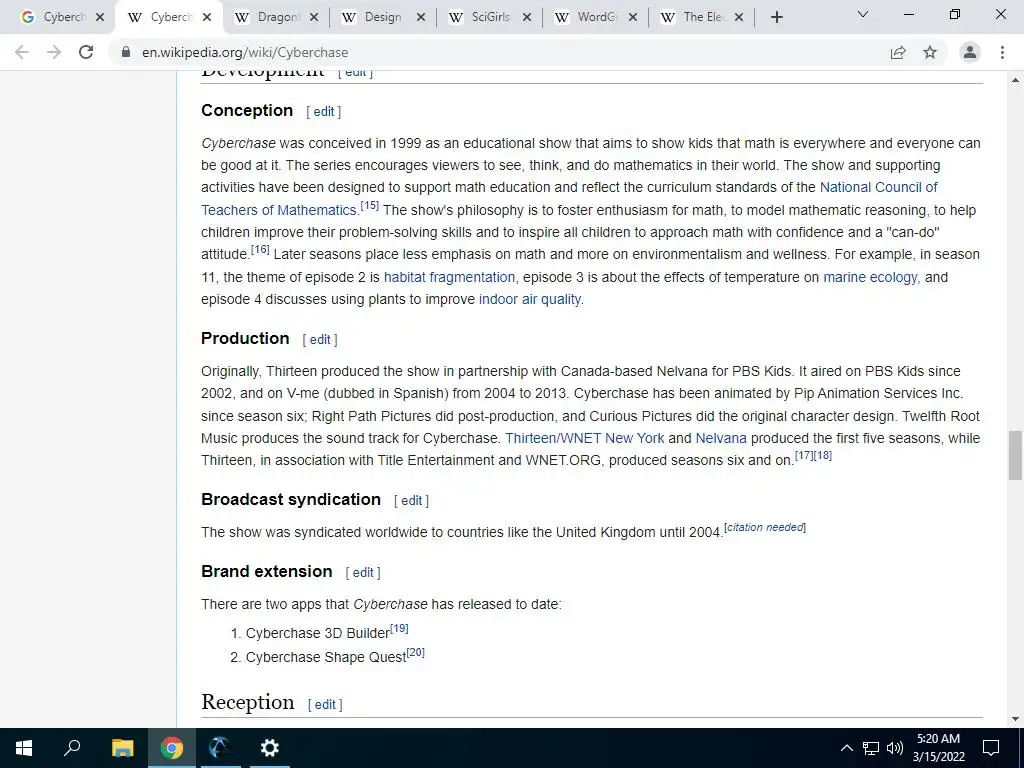Image resolution: width=1024 pixels, height=768 pixels.
Task: Click the citation needed tag
Action: click(x=765, y=527)
